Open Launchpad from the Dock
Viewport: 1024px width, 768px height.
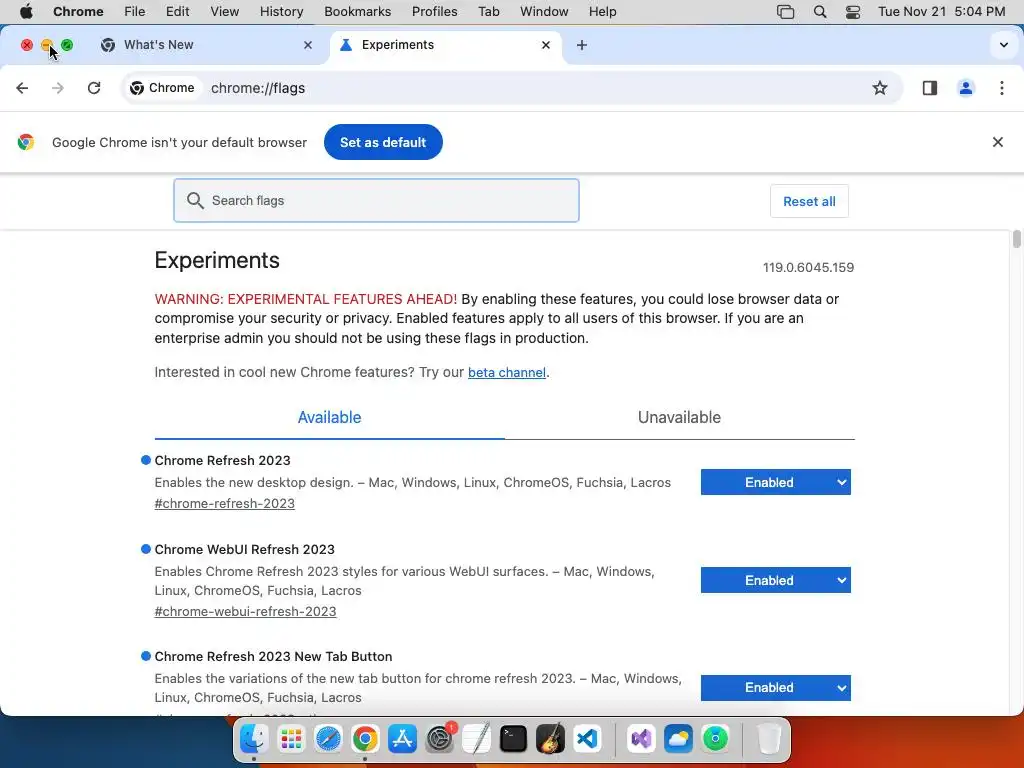pyautogui.click(x=291, y=739)
